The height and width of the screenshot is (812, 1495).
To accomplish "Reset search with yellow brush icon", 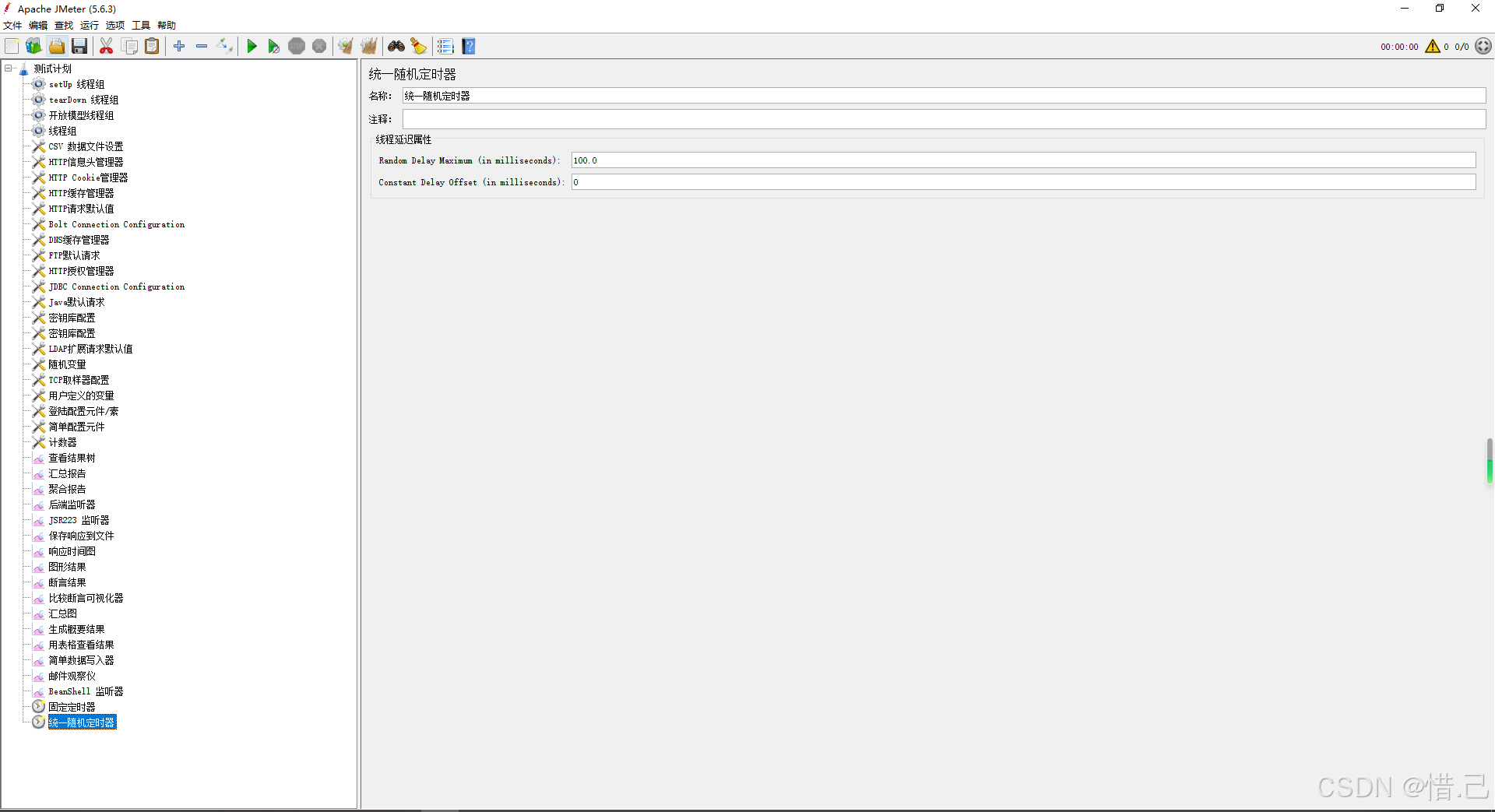I will click(419, 47).
